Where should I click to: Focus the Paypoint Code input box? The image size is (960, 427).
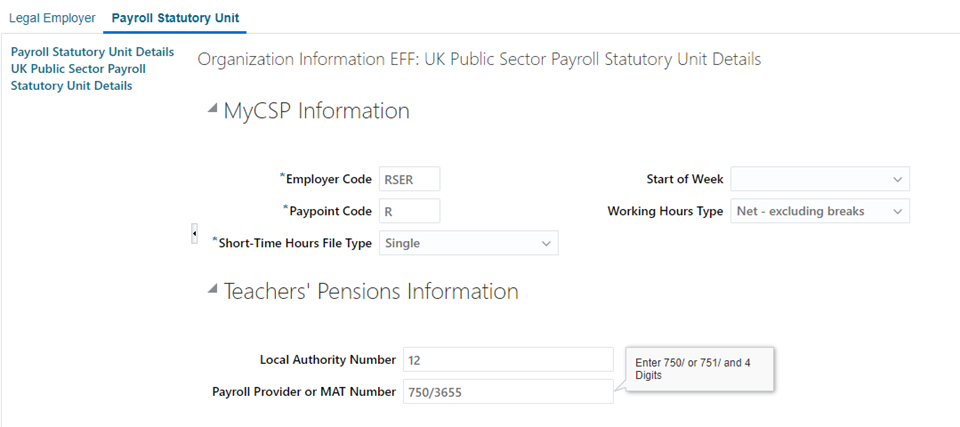pyautogui.click(x=409, y=211)
